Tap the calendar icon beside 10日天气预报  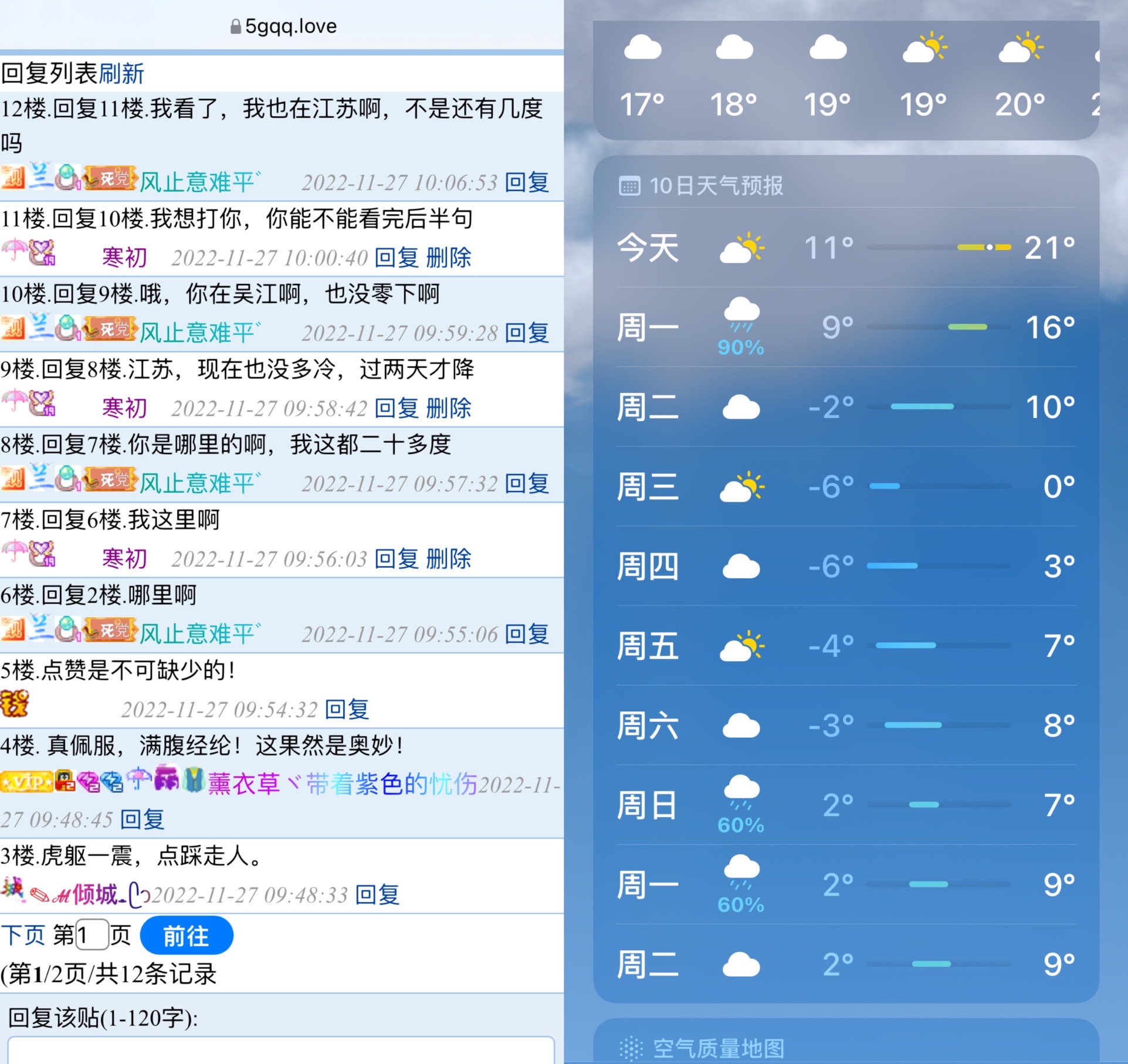(x=629, y=186)
